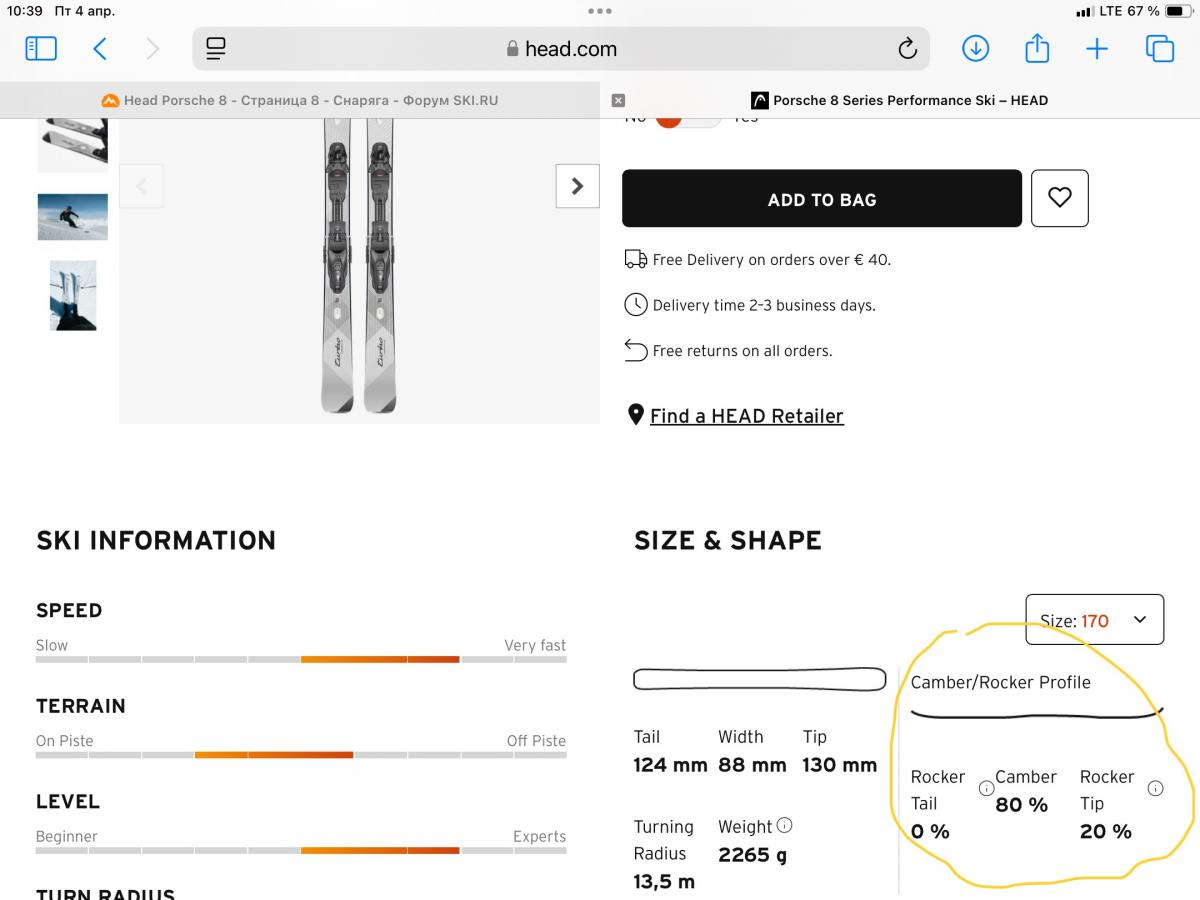Viewport: 1200px width, 900px height.
Task: Open the Size 170 dropdown
Action: tap(1095, 620)
